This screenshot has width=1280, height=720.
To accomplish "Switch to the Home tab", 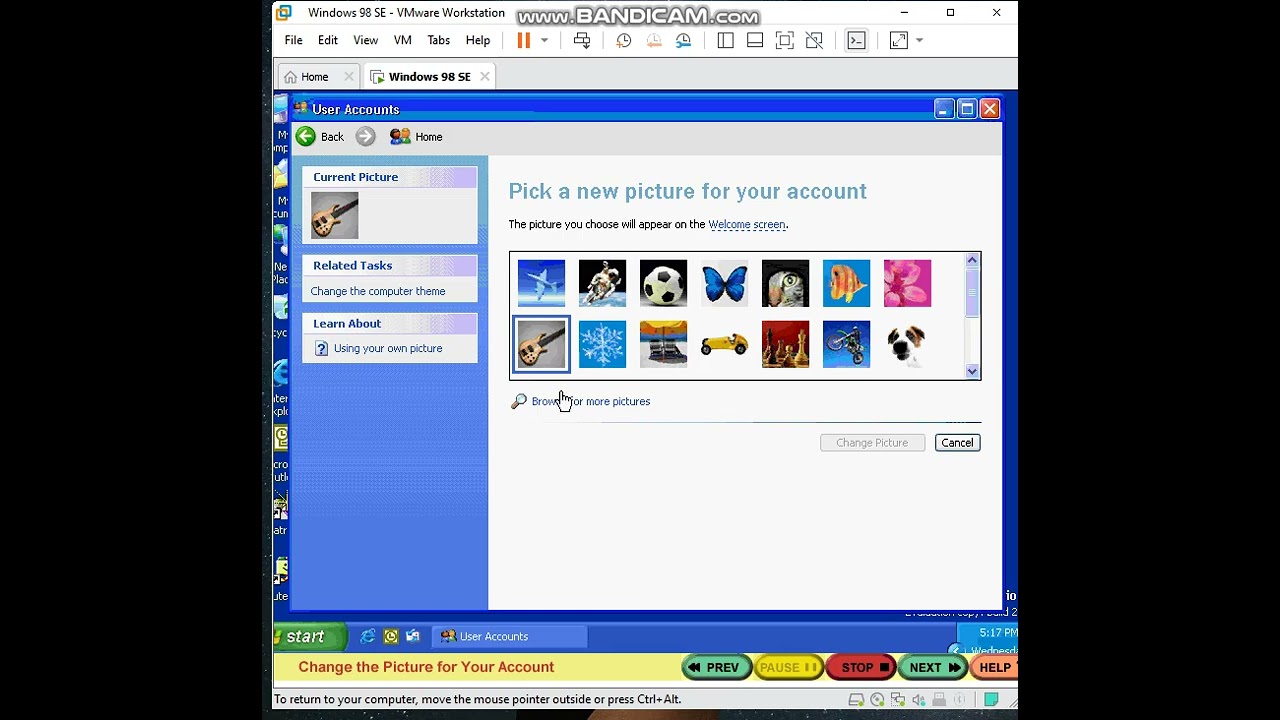I will coord(314,77).
